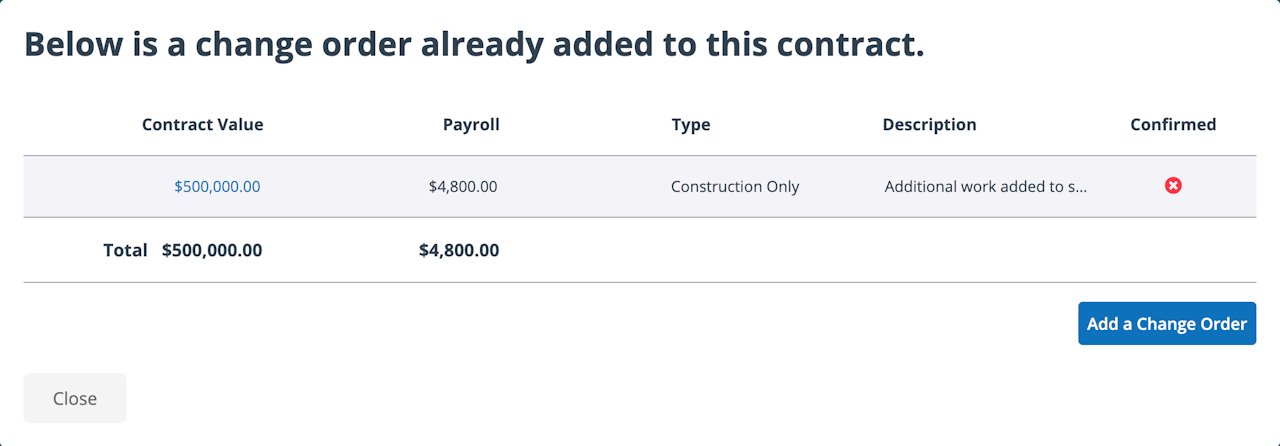1280x446 pixels.
Task: Click the change order heading text
Action: pos(474,45)
